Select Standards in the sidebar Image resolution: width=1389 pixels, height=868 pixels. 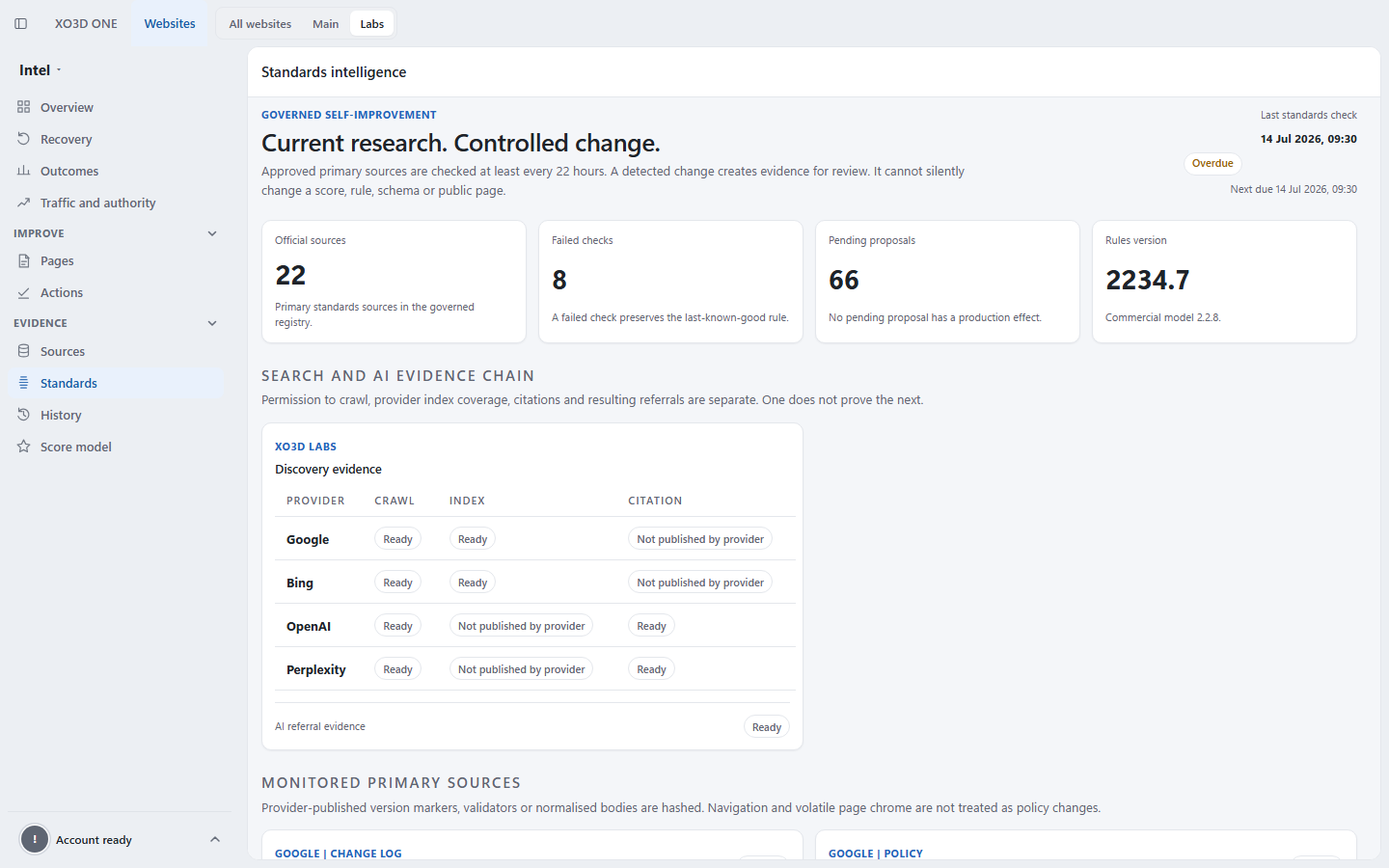point(116,383)
